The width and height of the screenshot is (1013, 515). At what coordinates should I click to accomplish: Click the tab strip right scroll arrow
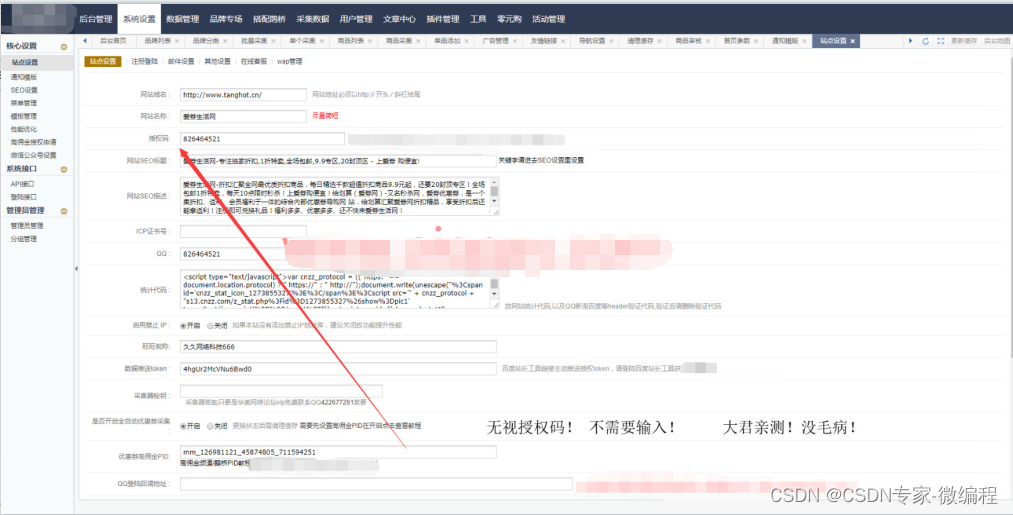coord(911,41)
